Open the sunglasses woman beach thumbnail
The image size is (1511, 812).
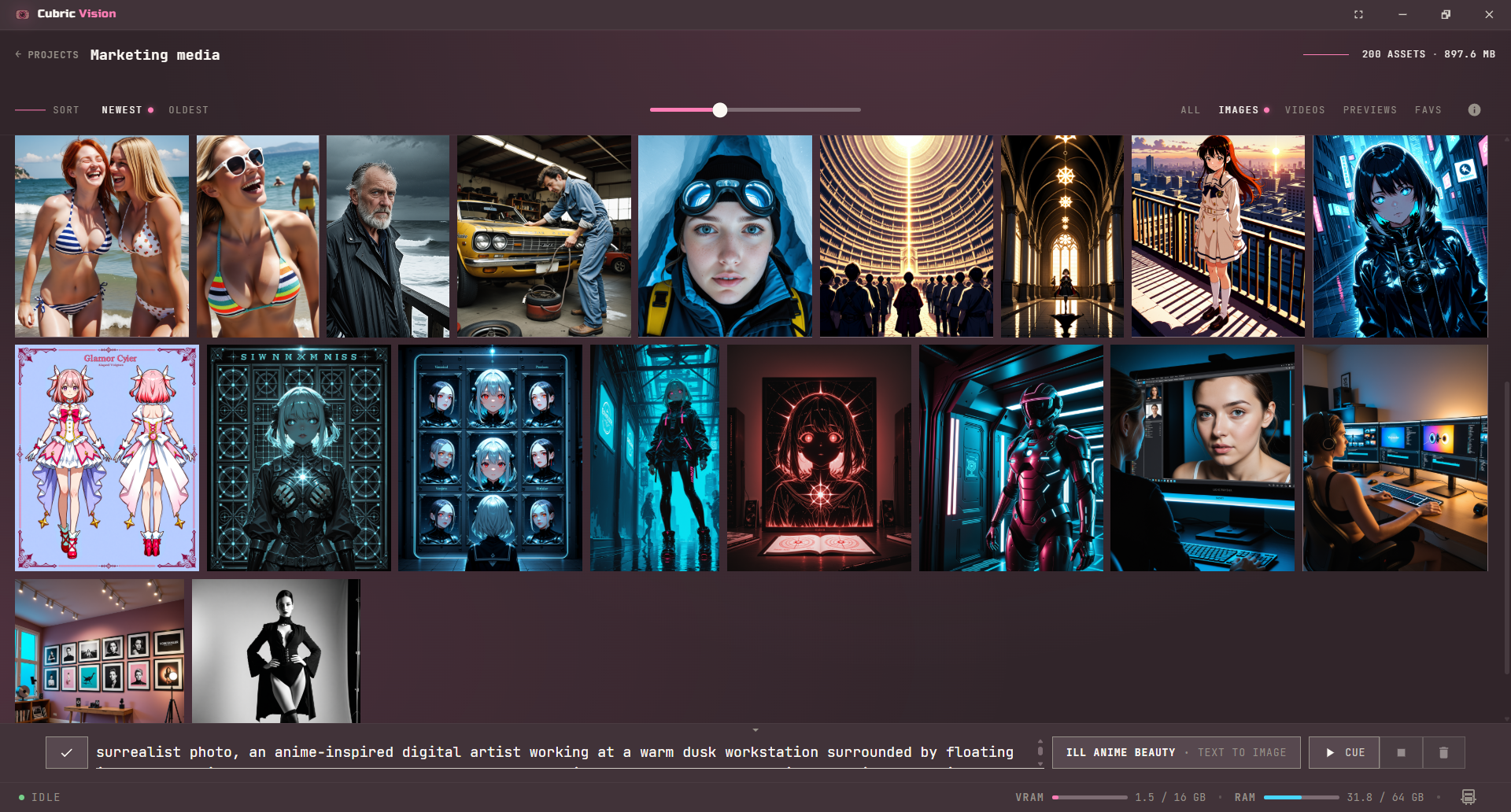click(x=258, y=236)
